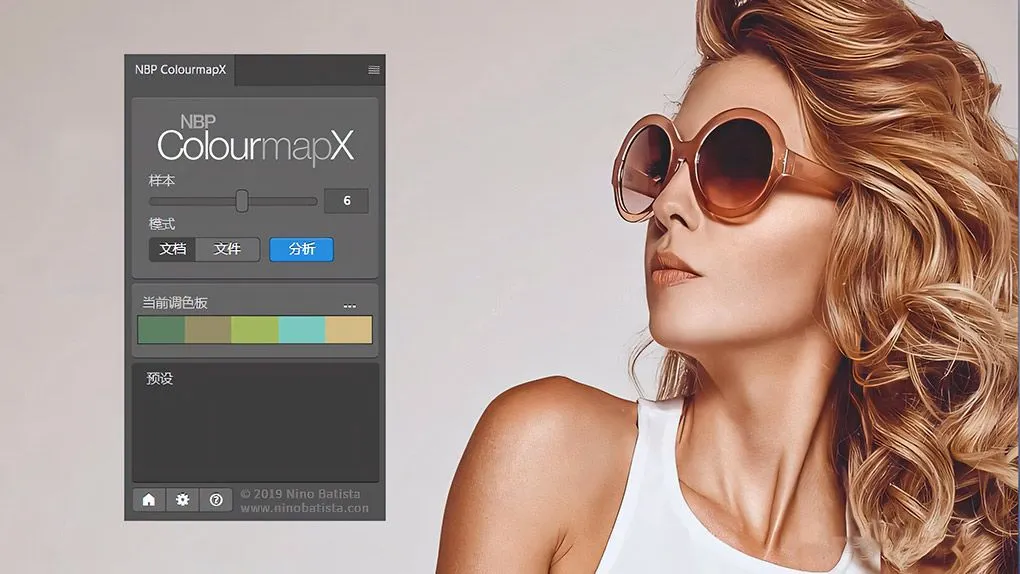Click the samples value field showing 6

click(x=347, y=201)
